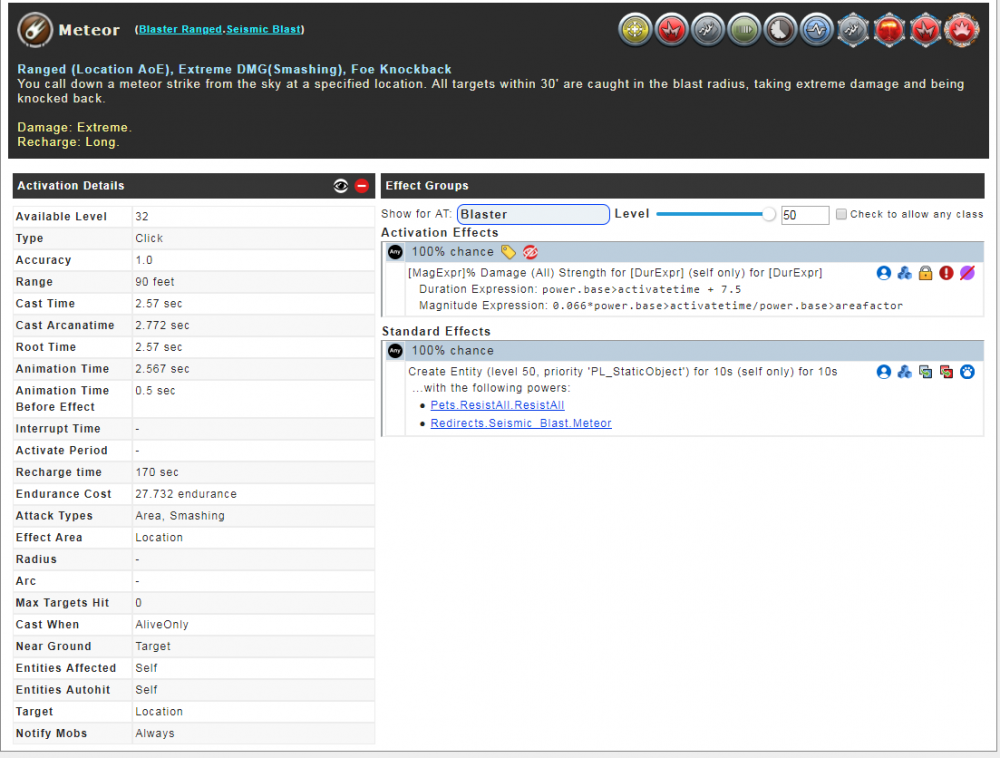Open the Seismic Blast powerset link
The image size is (1000, 758).
(x=264, y=30)
